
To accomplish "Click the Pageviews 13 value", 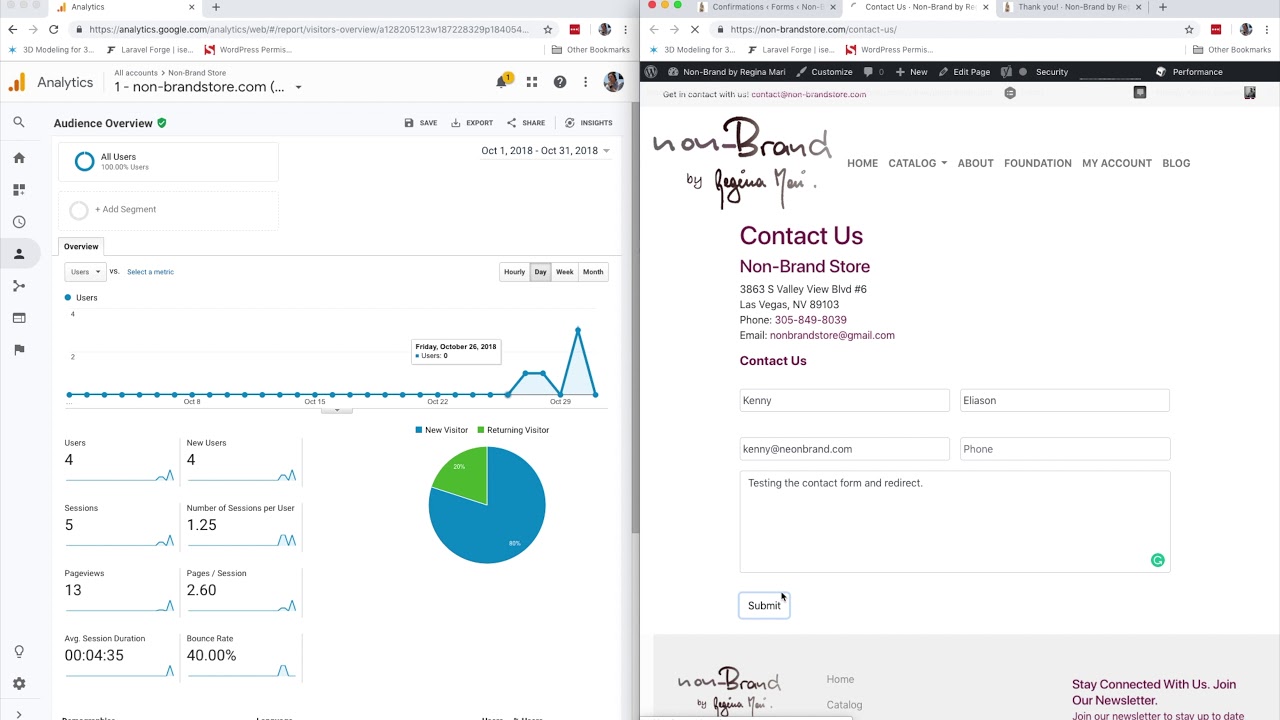I will click(73, 590).
